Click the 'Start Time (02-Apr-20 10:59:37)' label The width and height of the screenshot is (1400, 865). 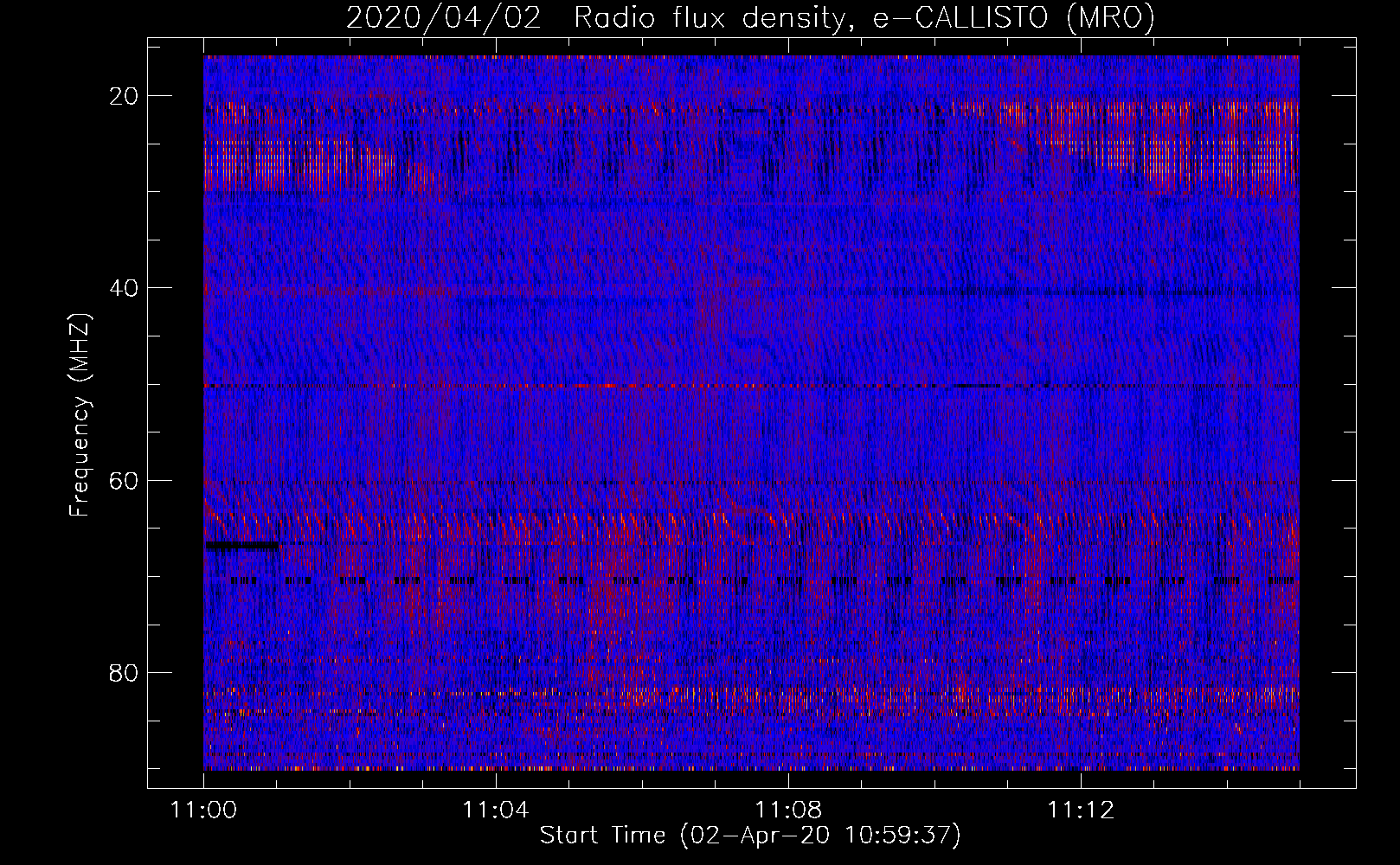click(750, 836)
